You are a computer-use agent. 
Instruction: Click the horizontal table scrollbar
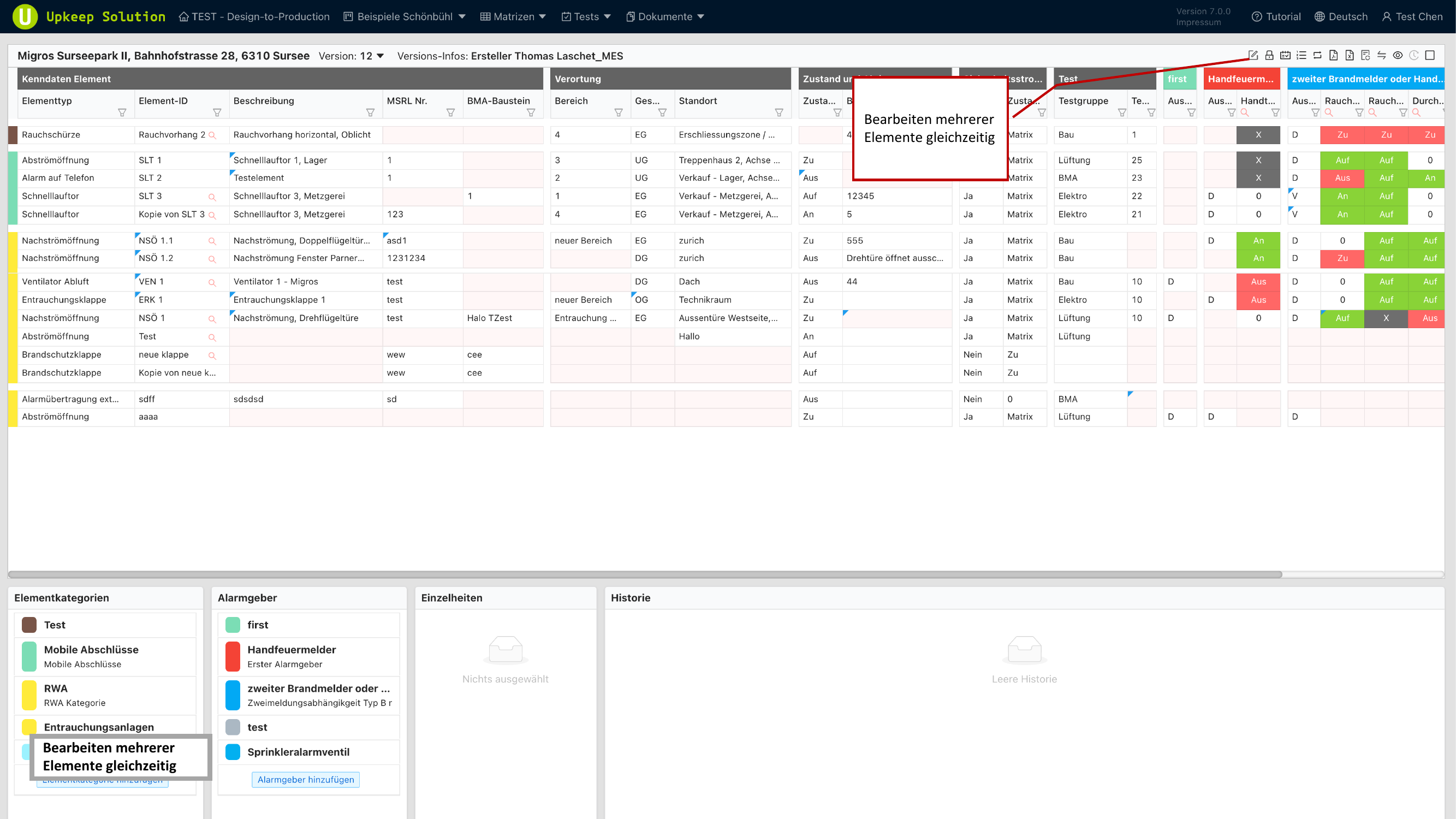tap(644, 574)
